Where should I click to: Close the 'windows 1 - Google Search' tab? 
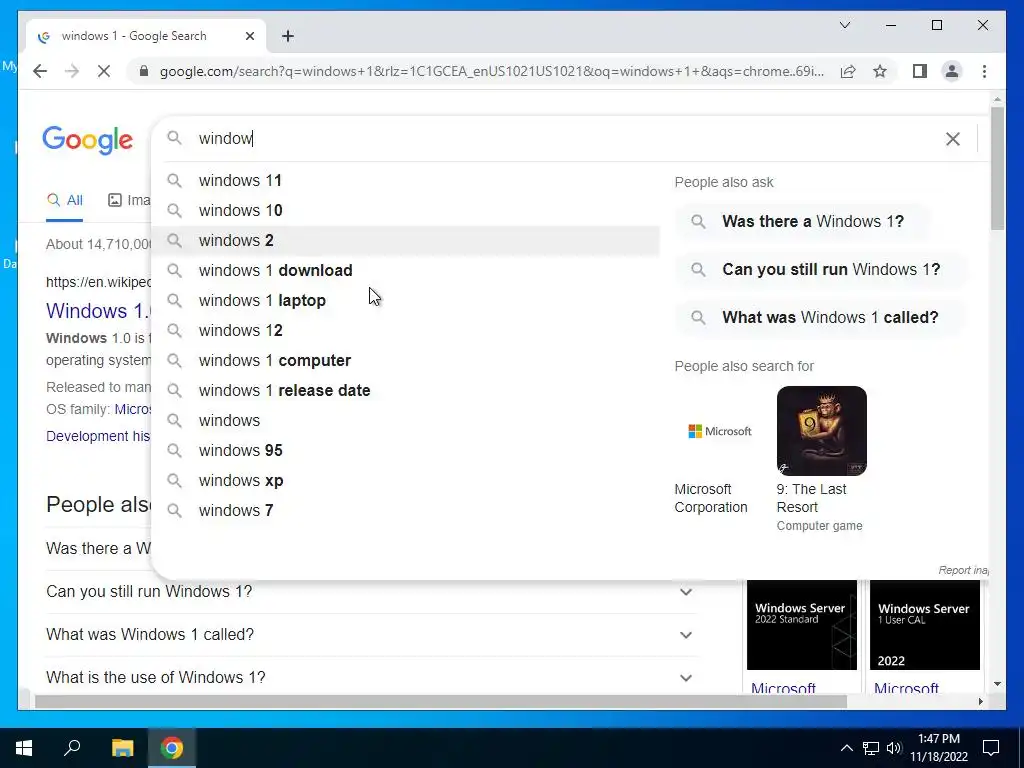(249, 37)
